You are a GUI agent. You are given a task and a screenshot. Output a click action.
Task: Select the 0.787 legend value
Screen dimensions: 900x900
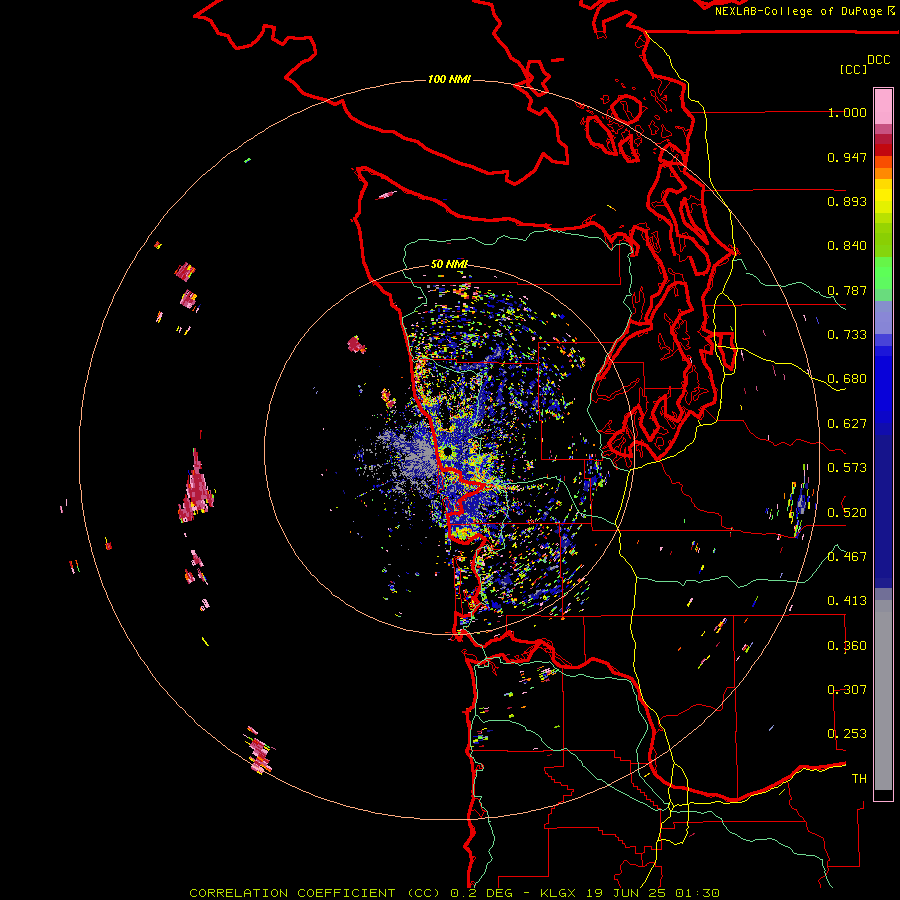847,290
